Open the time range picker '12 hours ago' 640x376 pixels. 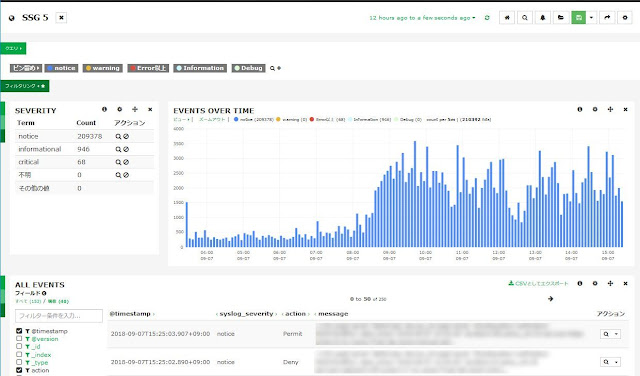(422, 18)
